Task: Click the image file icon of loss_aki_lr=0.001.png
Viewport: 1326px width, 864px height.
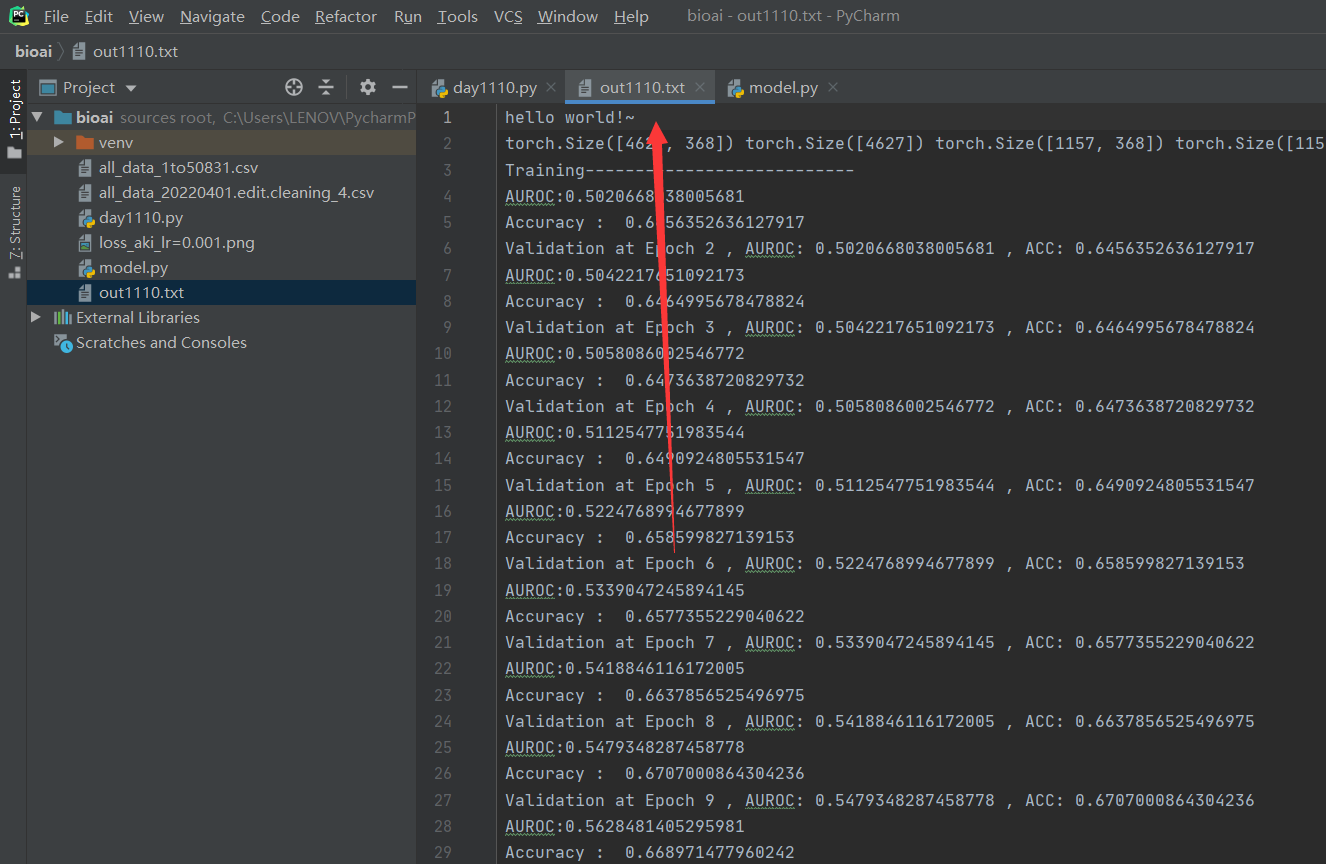Action: pos(85,242)
